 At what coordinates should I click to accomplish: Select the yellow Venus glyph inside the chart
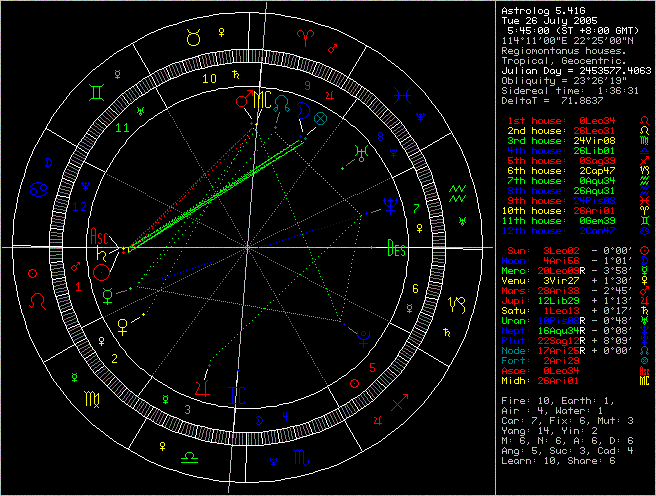[x=124, y=324]
